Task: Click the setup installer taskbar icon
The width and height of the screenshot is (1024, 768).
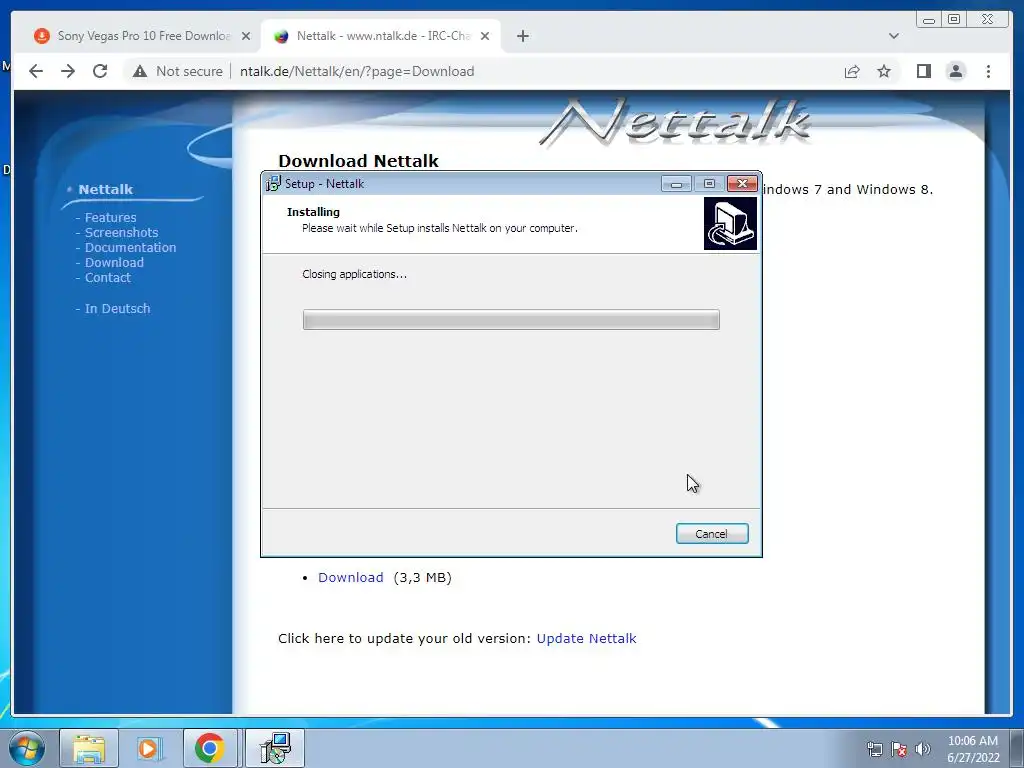Action: tap(275, 748)
